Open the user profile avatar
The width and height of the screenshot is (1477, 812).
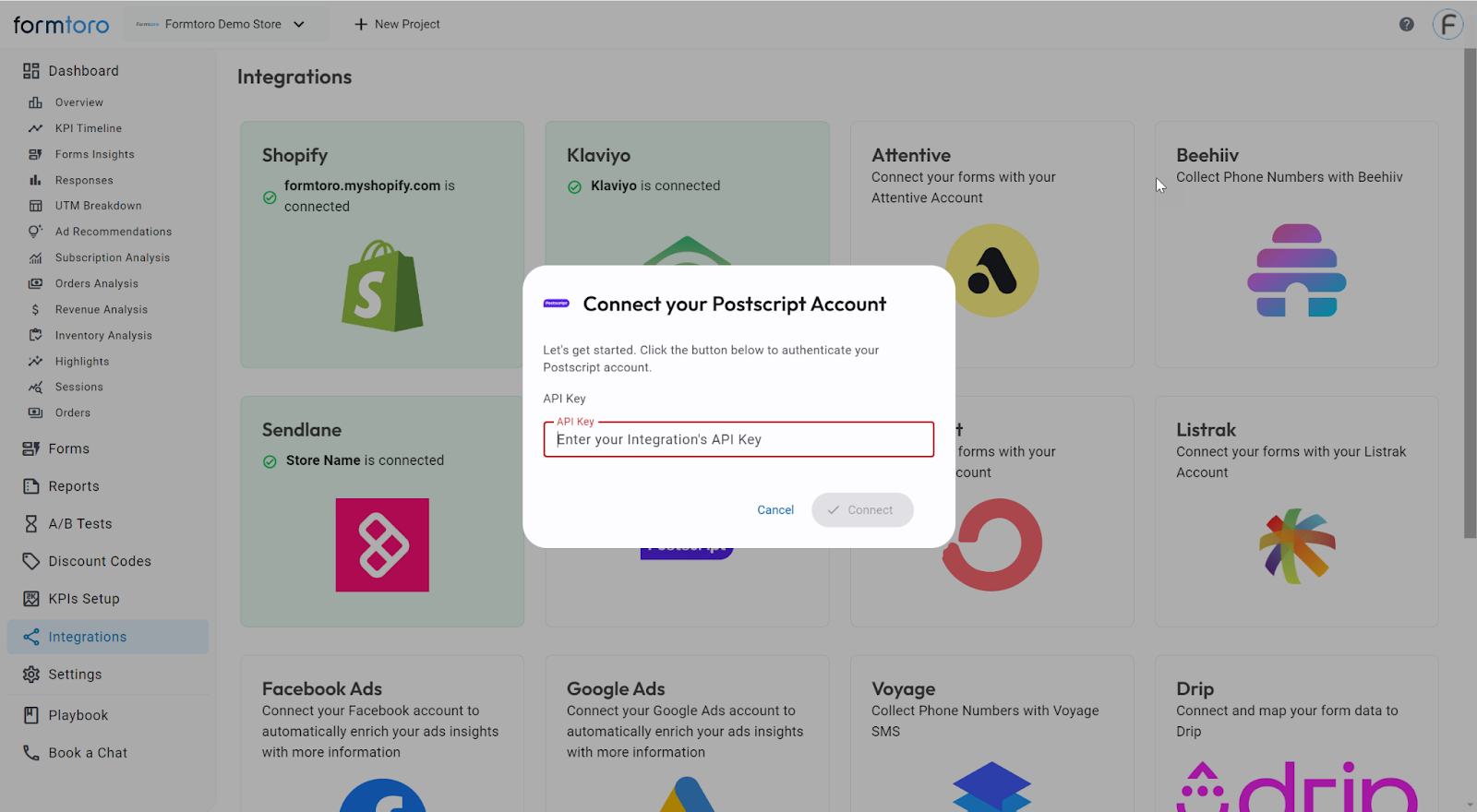pyautogui.click(x=1447, y=24)
